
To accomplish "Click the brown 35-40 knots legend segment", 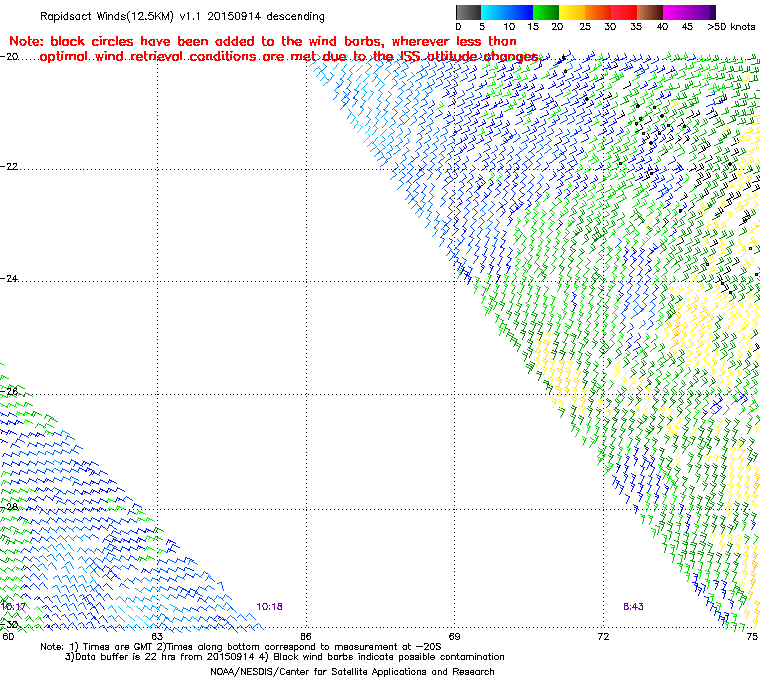I will (650, 12).
